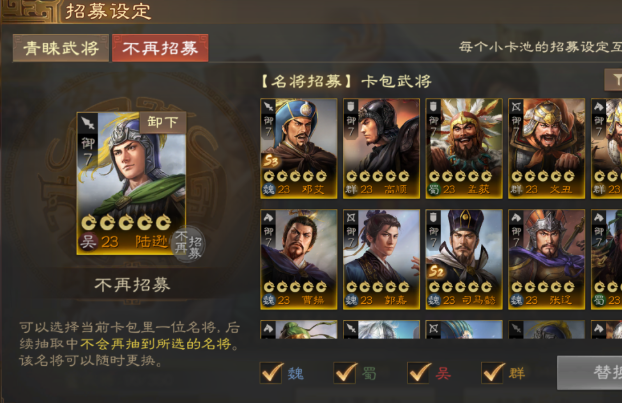
Task: Pick the 文丑 general card
Action: tap(546, 148)
